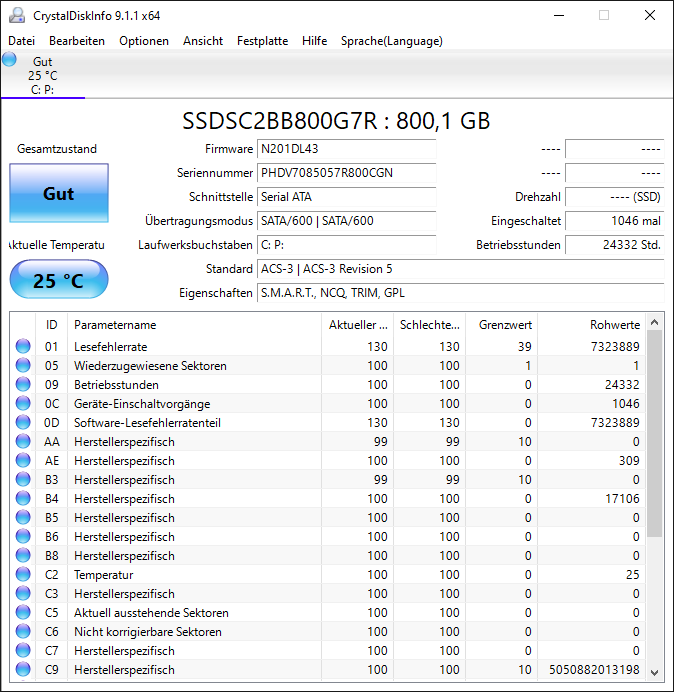The width and height of the screenshot is (674, 692).
Task: Click the status orb for ID C7 row
Action: click(x=23, y=650)
